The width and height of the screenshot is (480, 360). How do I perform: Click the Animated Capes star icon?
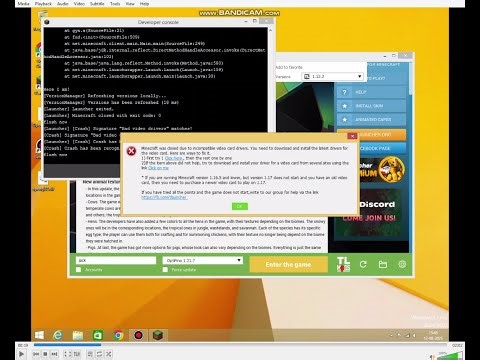(345, 120)
